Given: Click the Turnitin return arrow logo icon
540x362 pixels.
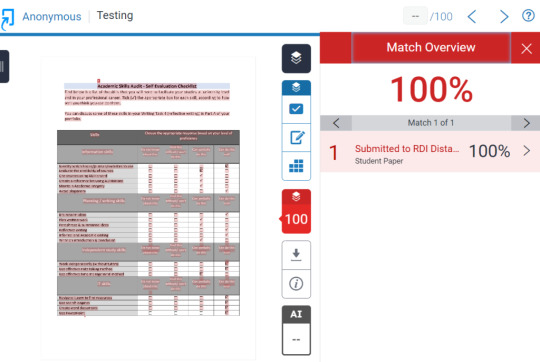Looking at the screenshot, I should click(7, 19).
